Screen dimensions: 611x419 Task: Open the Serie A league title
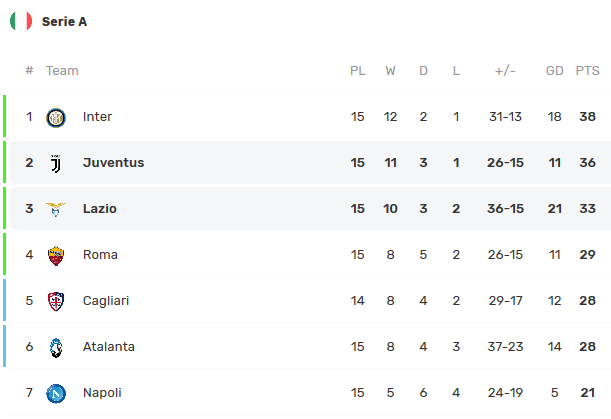tap(64, 21)
